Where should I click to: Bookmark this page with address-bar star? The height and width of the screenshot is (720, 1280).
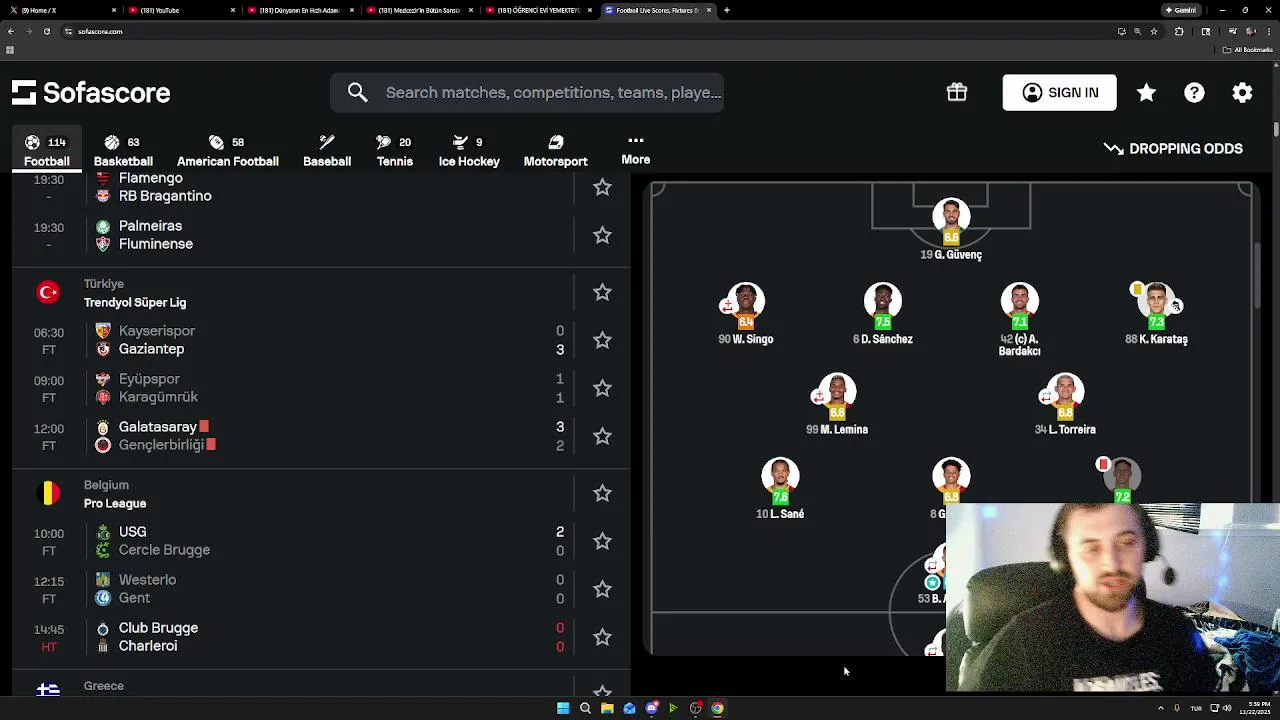[x=1153, y=31]
